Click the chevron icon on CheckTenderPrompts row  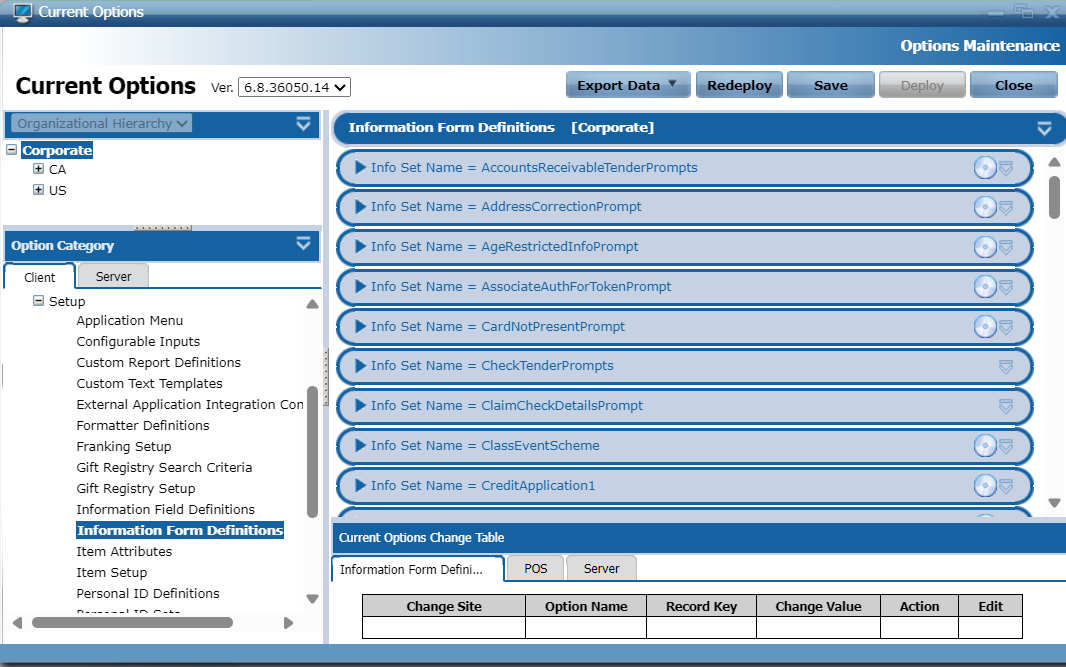point(1006,367)
